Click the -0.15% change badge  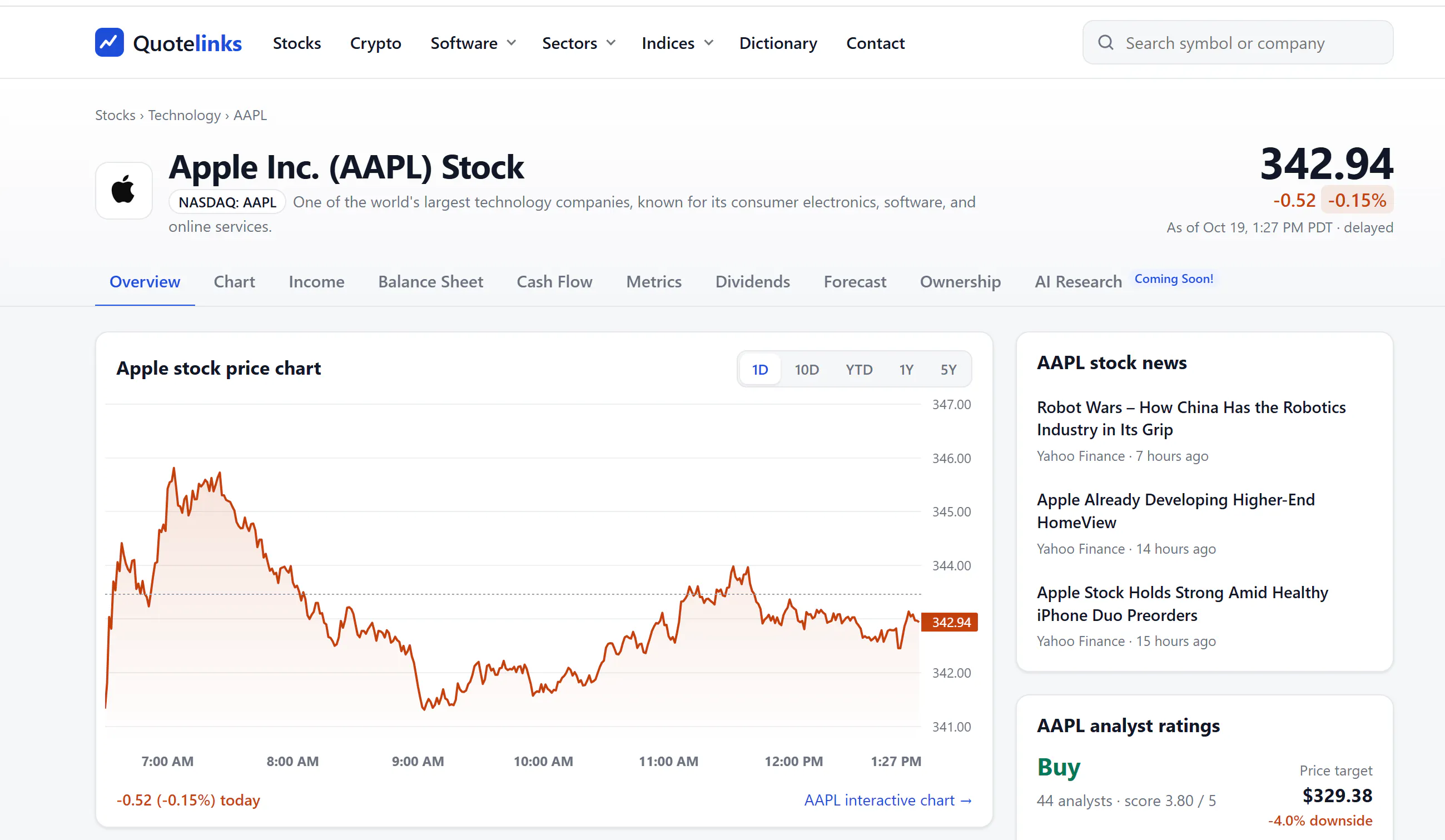[1357, 200]
